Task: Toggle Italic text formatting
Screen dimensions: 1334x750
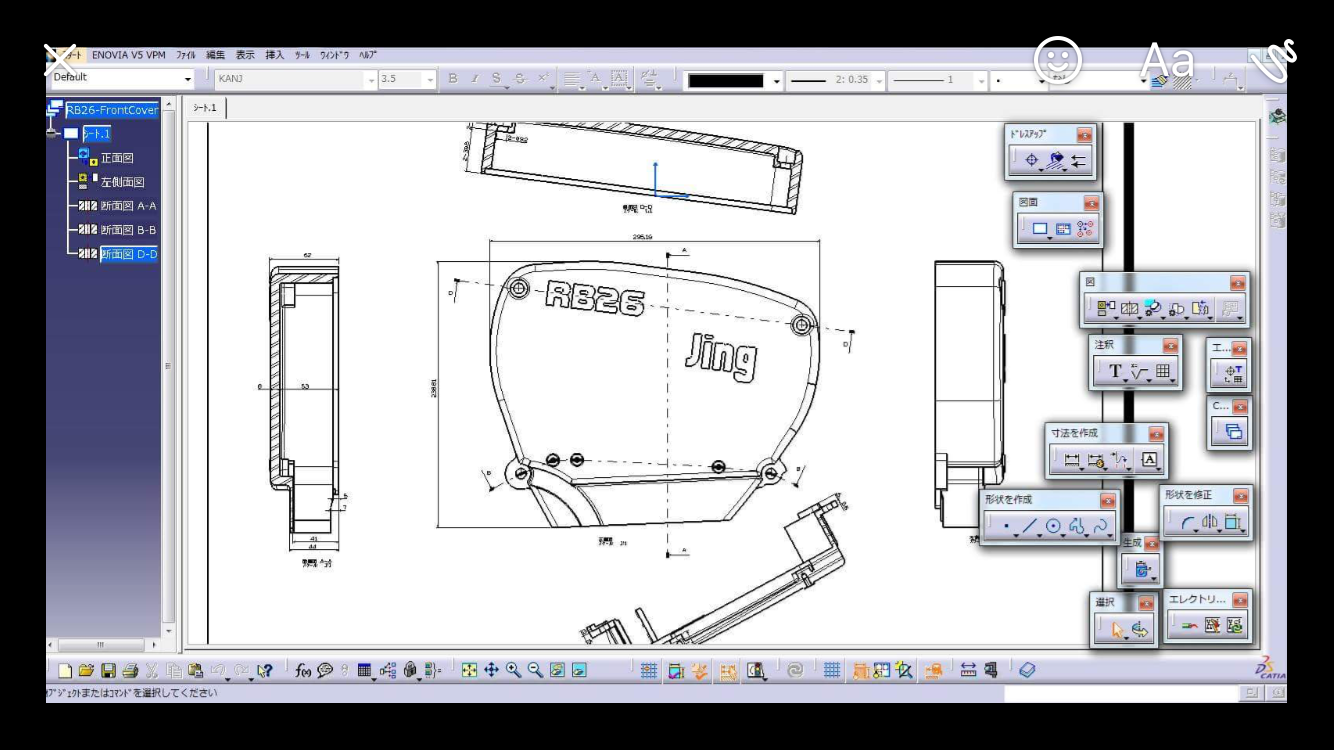Action: pyautogui.click(x=474, y=79)
